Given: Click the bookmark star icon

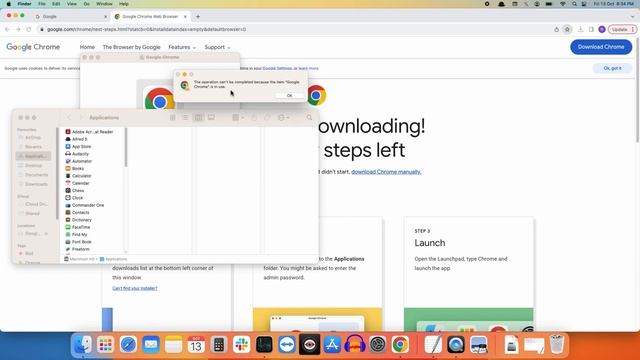Looking at the screenshot, I should pyautogui.click(x=567, y=29).
